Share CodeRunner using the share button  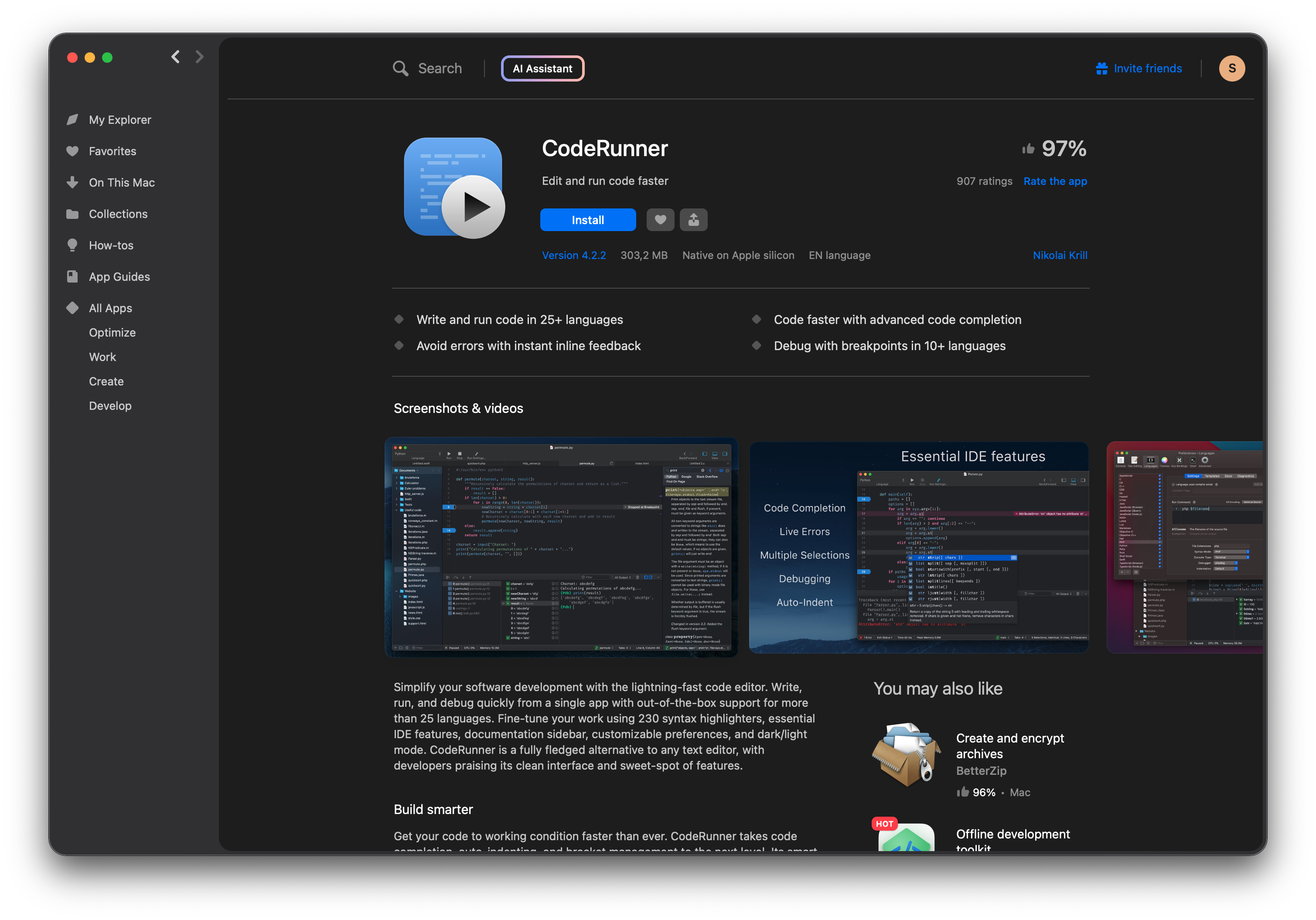point(693,220)
